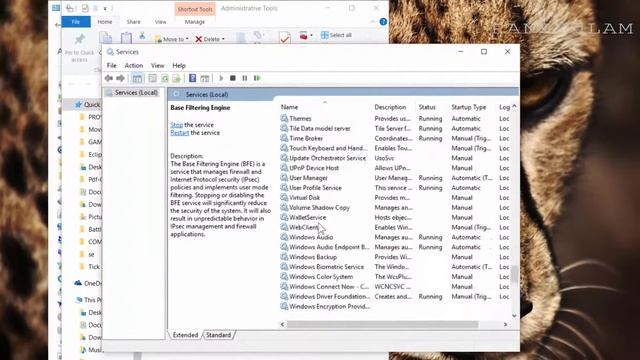The width and height of the screenshot is (640, 360).
Task: Select the Volume Shadow Copy service
Action: click(319, 207)
